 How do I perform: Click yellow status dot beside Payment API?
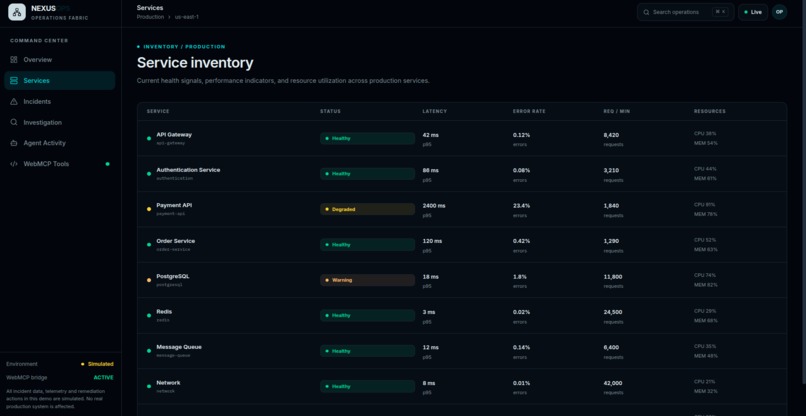(149, 209)
